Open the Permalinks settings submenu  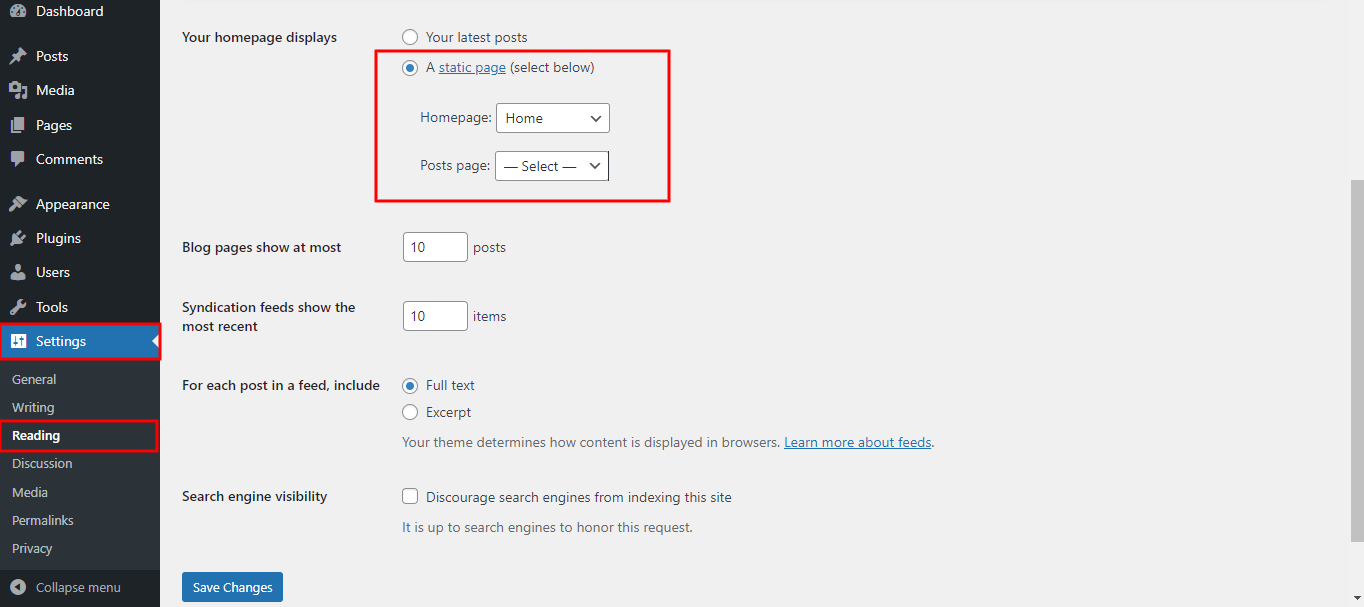point(43,520)
